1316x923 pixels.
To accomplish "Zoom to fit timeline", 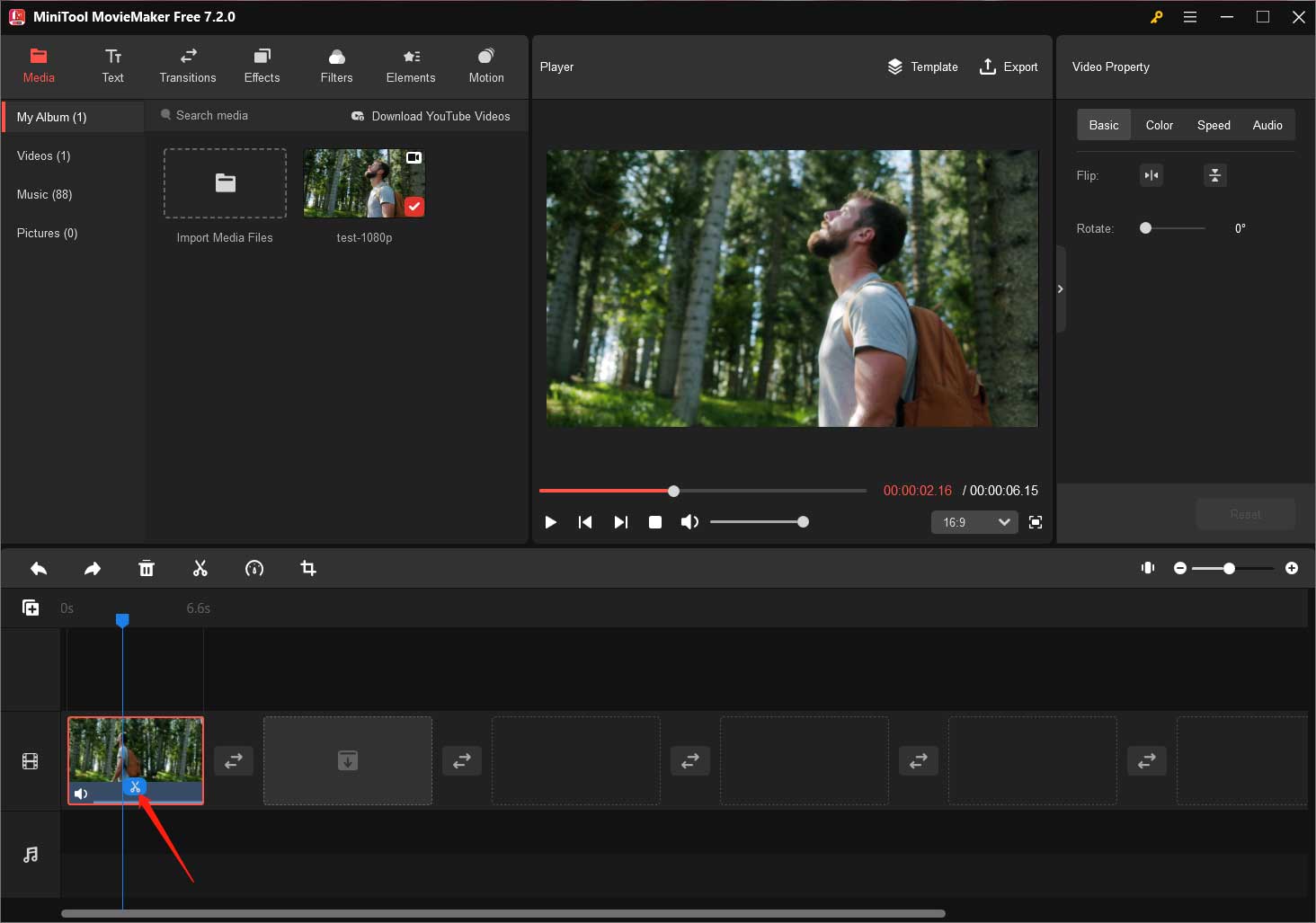I will click(x=1148, y=568).
